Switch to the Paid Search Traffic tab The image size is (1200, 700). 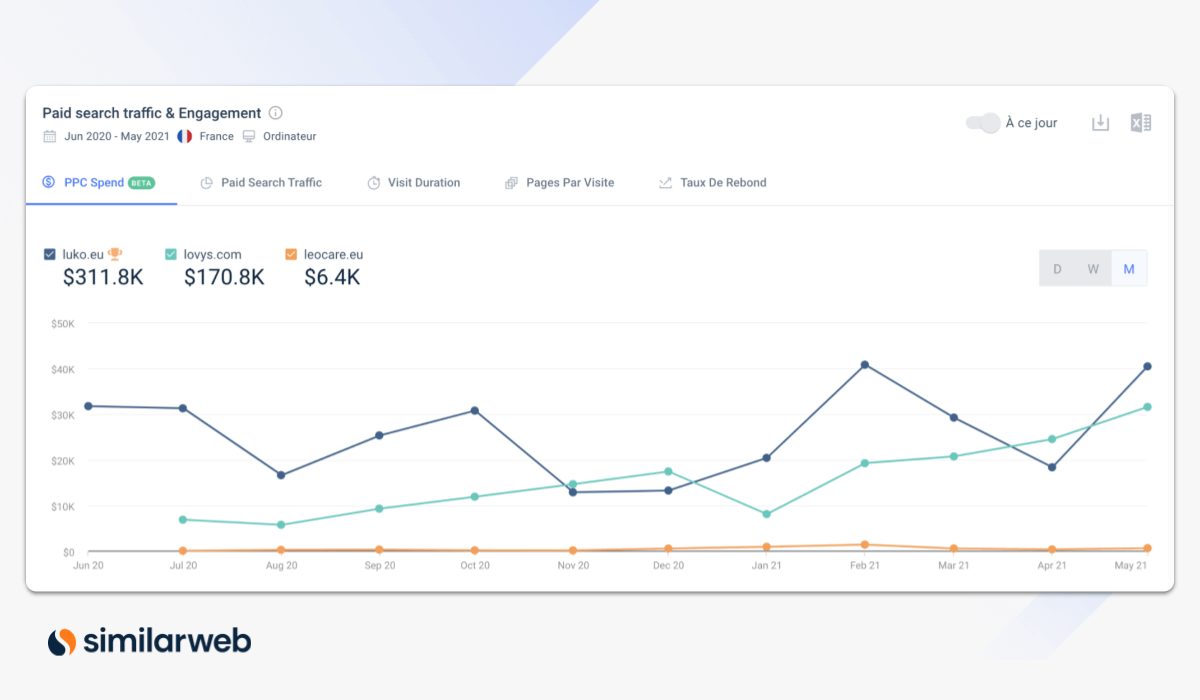(270, 182)
